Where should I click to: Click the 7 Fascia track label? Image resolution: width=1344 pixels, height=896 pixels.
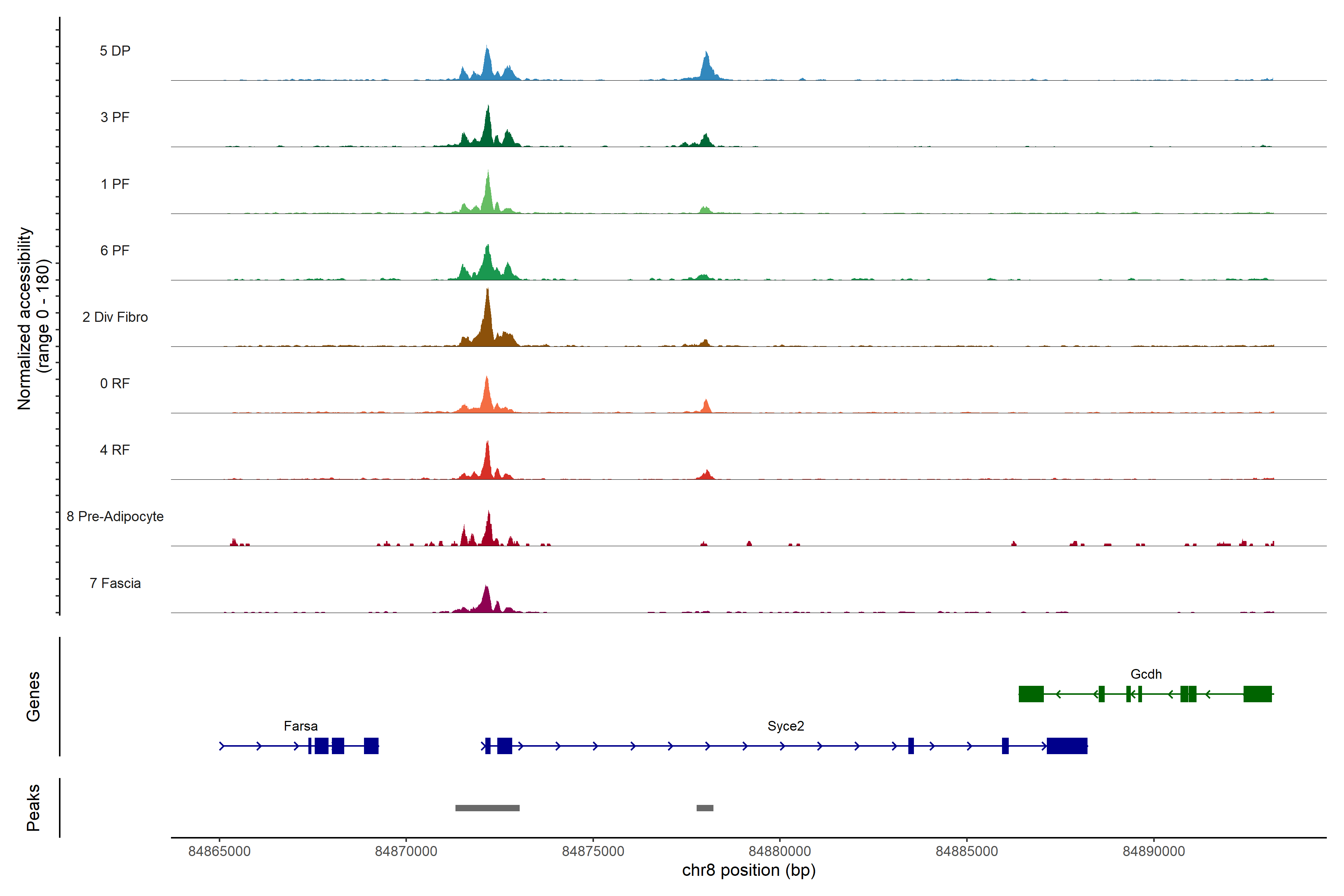click(x=115, y=584)
